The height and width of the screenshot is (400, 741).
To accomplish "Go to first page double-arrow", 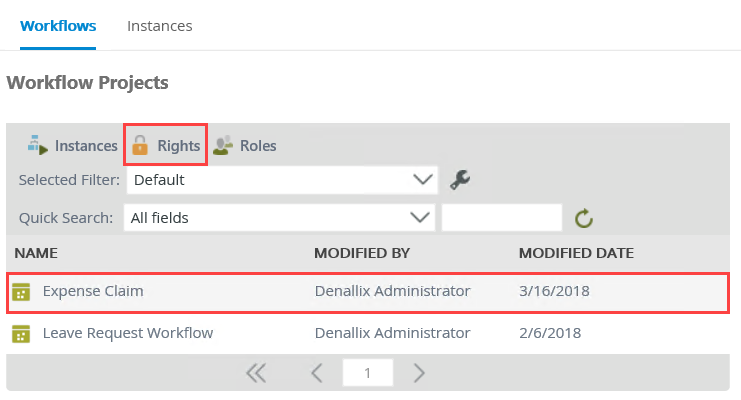I will pyautogui.click(x=256, y=373).
